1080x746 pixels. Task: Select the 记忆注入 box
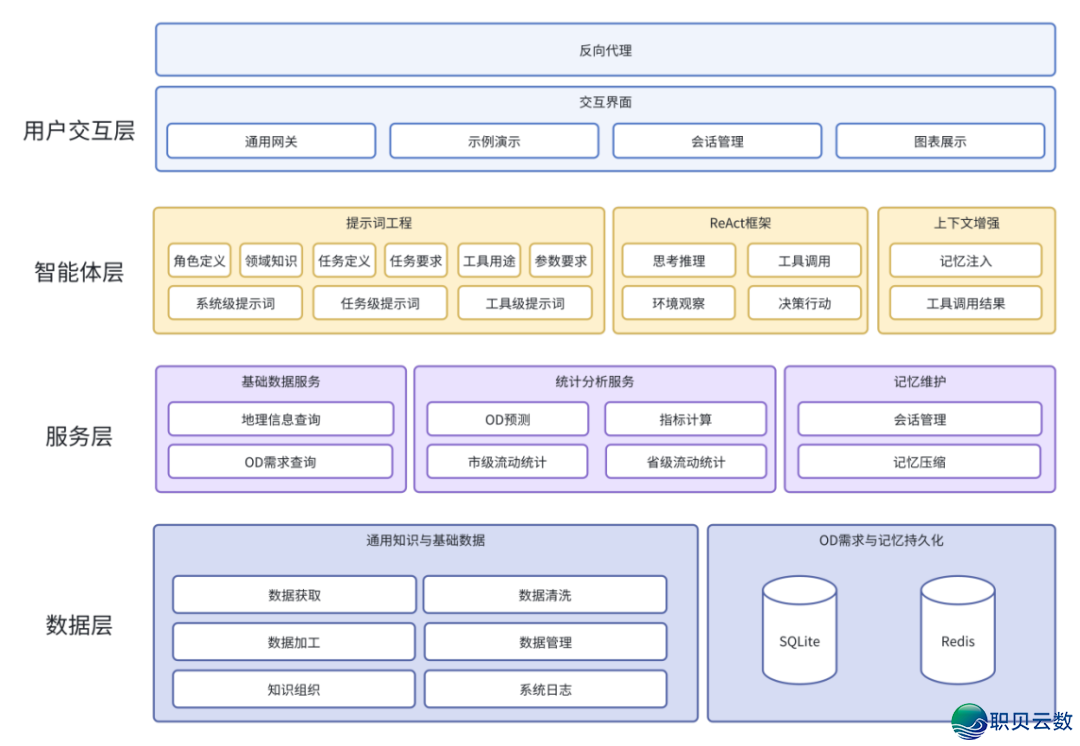click(965, 261)
